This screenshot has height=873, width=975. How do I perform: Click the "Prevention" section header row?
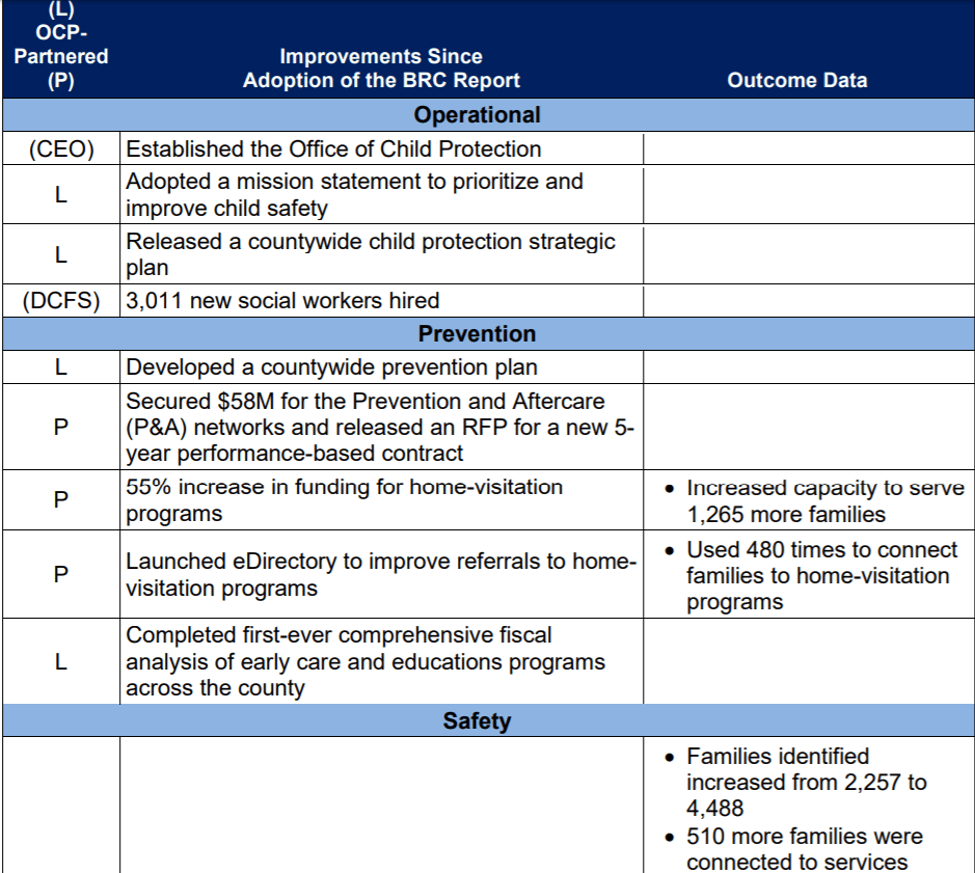point(477,334)
